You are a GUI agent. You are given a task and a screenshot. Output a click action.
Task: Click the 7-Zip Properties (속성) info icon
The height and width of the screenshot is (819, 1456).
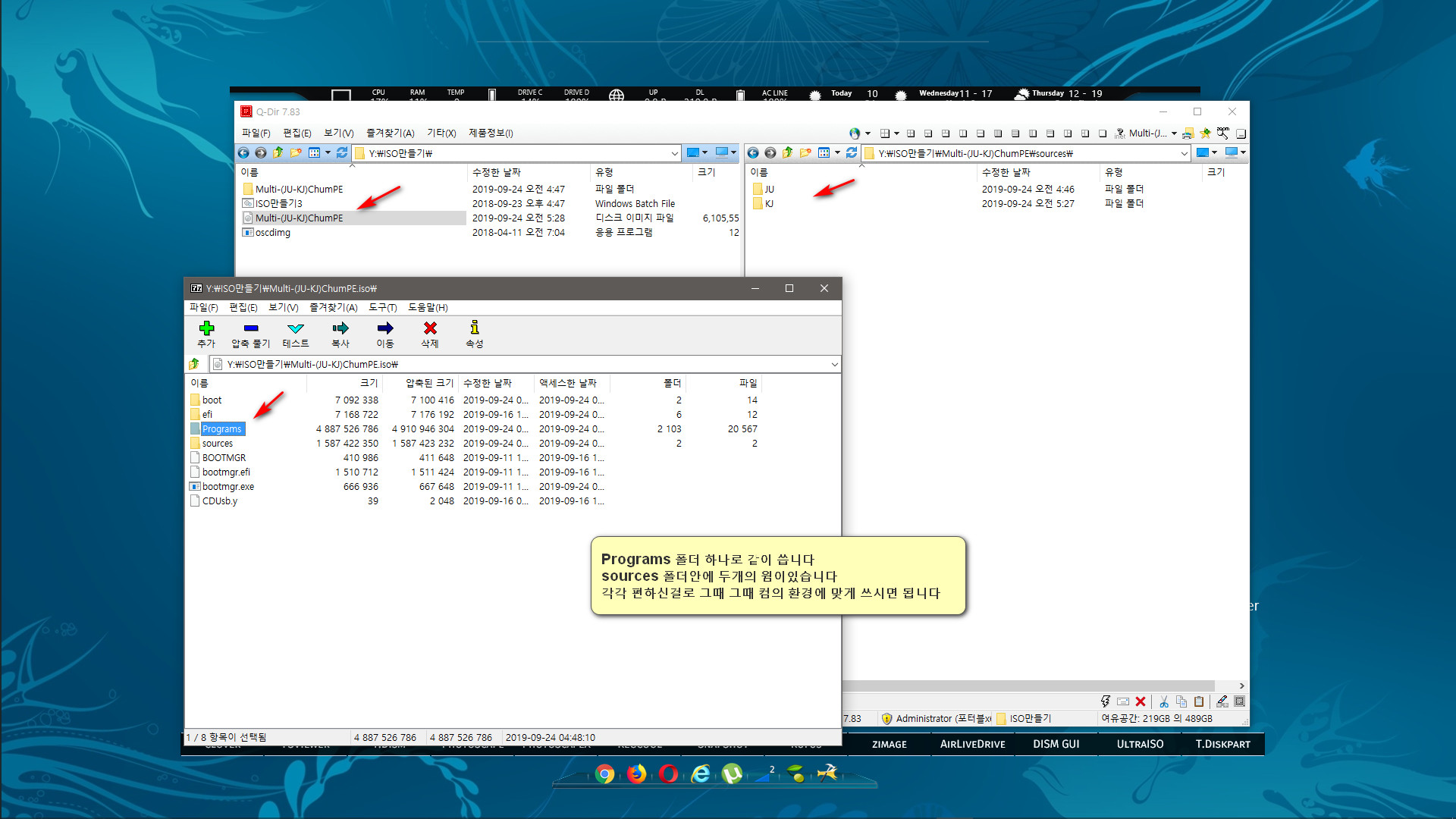coord(475,334)
